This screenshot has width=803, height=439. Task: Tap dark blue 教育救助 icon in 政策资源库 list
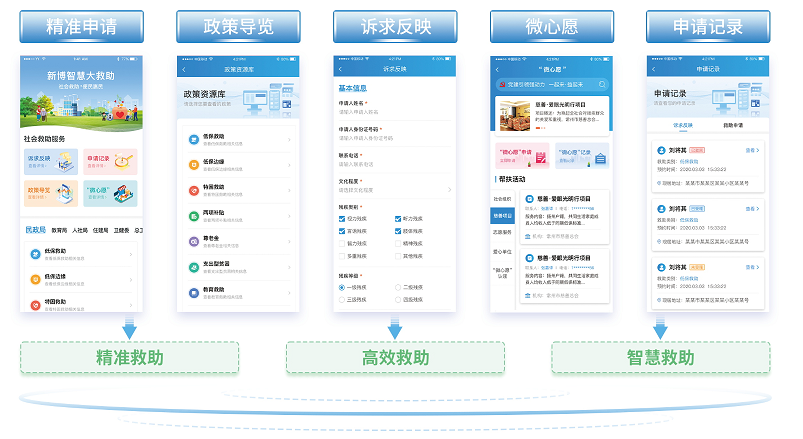pos(194,292)
